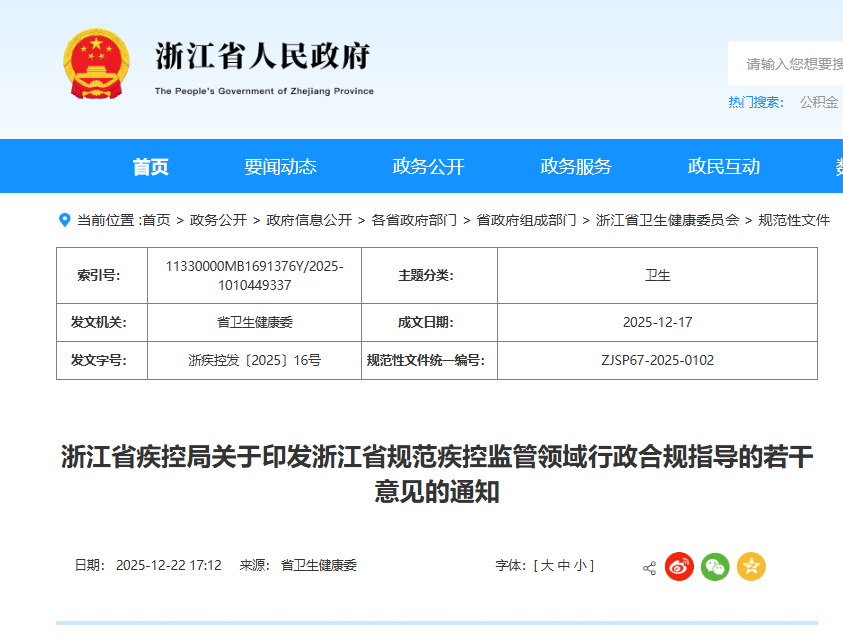
Task: Click the national emblem logo
Action: pos(96,63)
